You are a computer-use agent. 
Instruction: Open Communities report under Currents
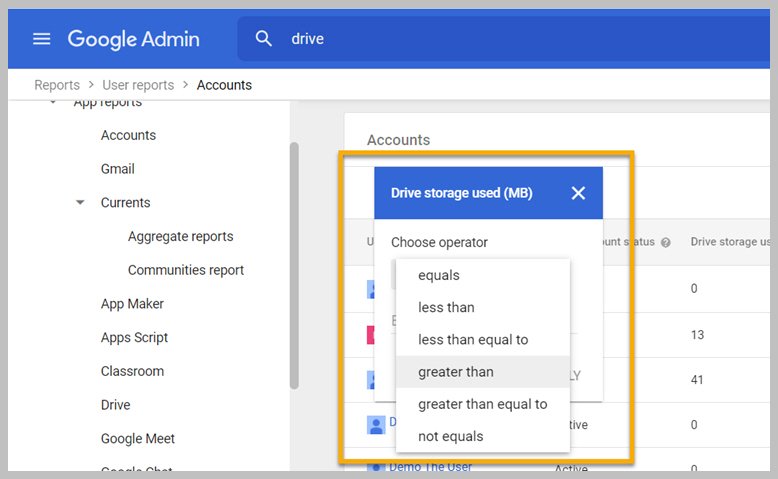pos(186,270)
